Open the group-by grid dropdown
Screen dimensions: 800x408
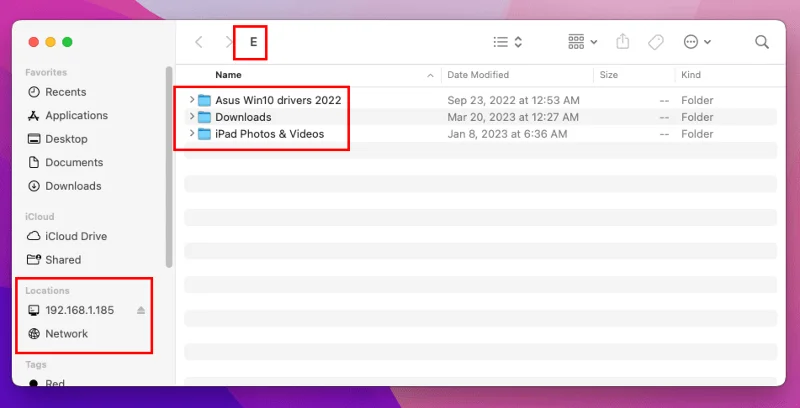[583, 42]
